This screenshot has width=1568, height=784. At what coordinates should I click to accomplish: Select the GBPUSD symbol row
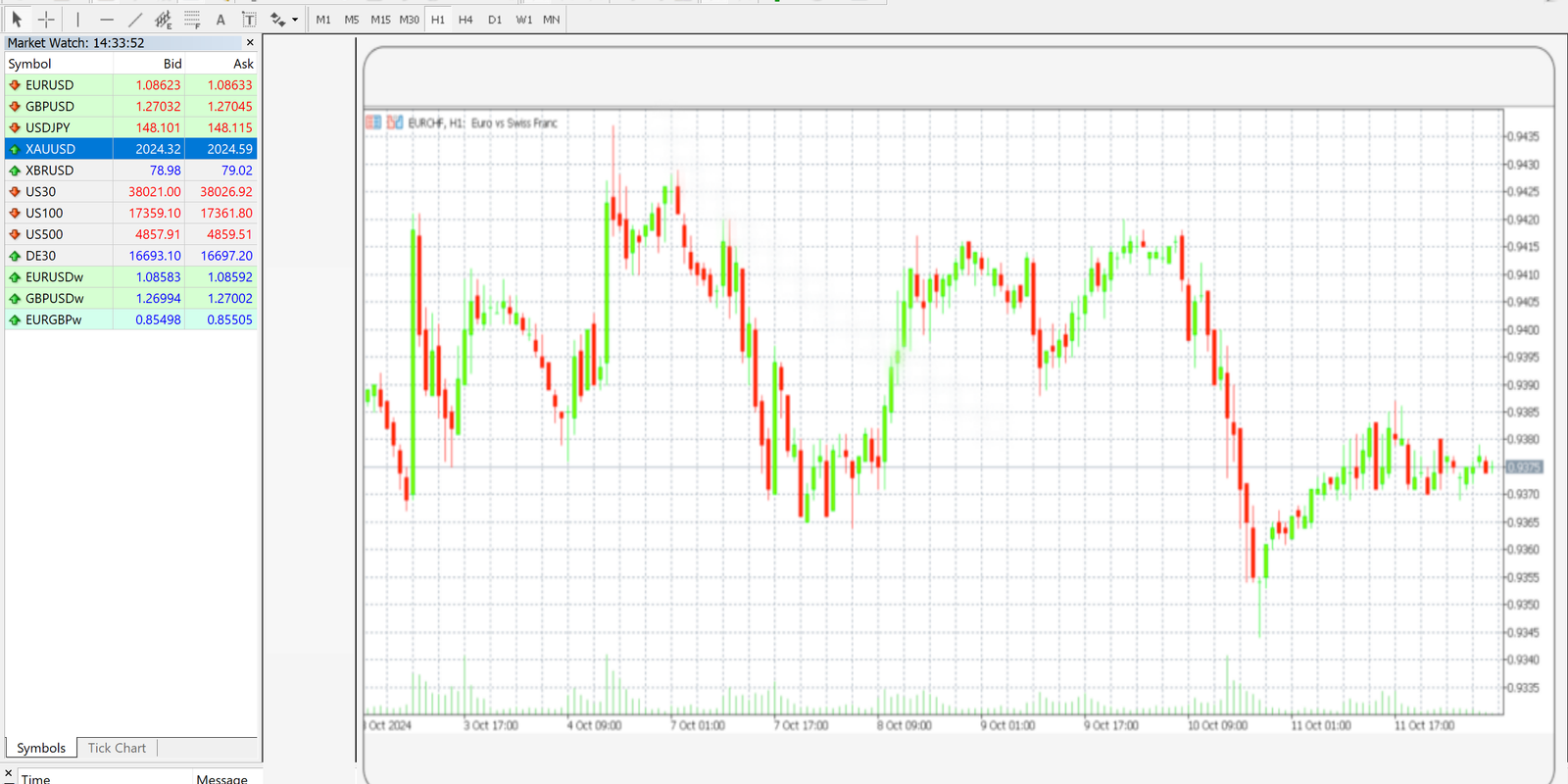[x=131, y=107]
